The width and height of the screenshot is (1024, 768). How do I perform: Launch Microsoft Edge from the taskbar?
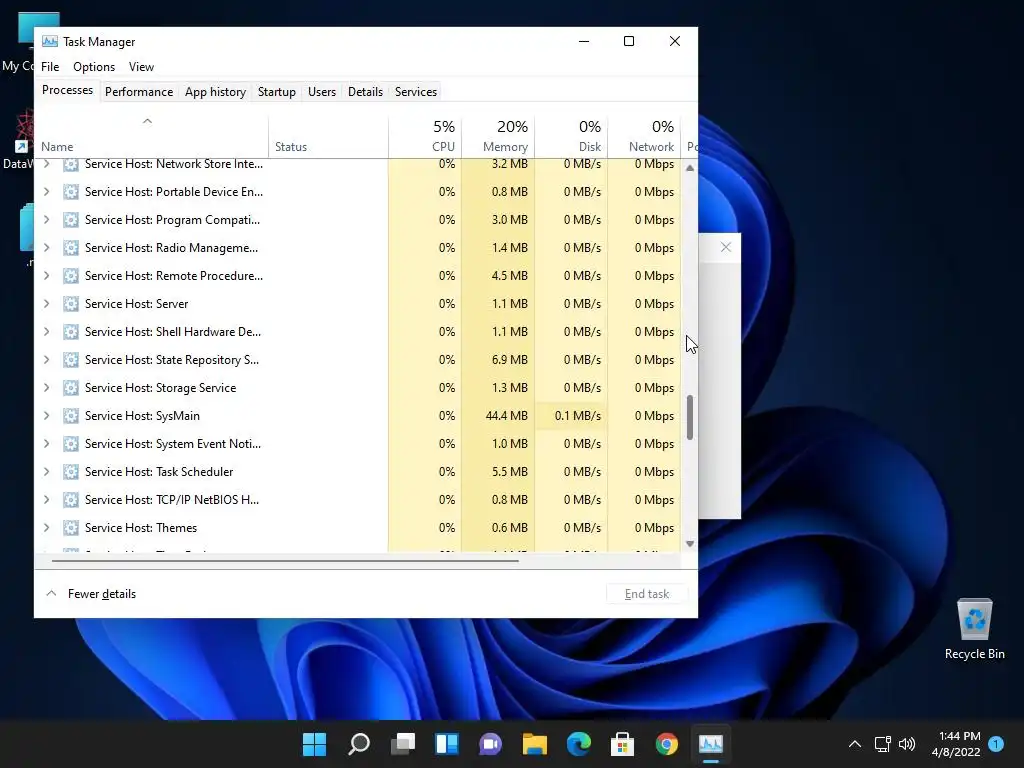[x=579, y=744]
